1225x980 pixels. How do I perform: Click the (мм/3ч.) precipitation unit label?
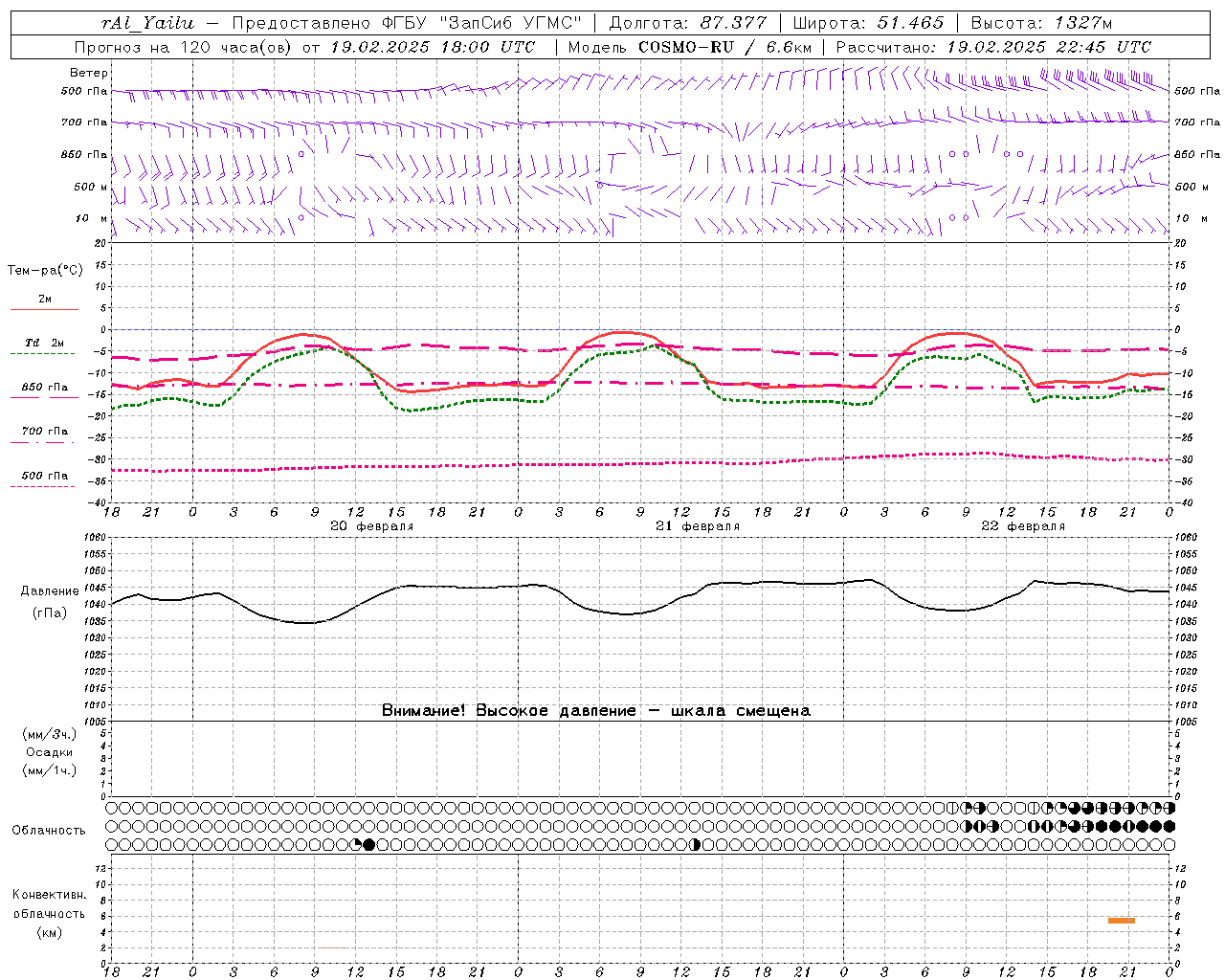tap(50, 735)
